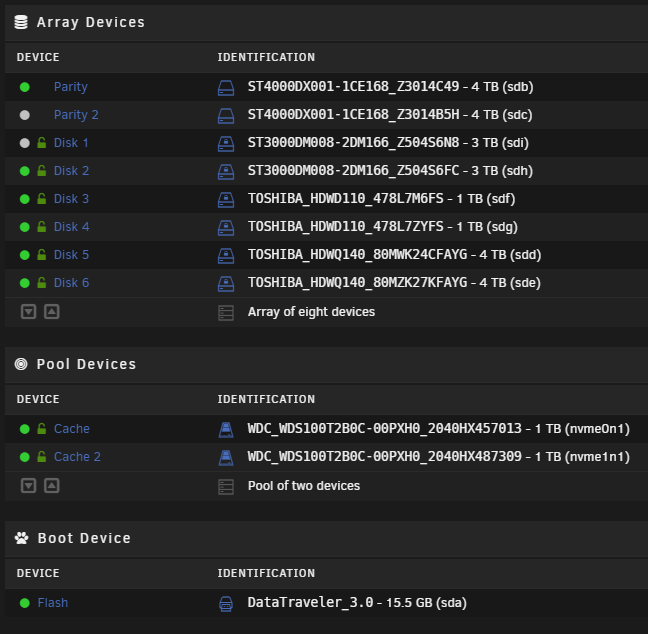Collapse array devices with the up arrow button

52,311
